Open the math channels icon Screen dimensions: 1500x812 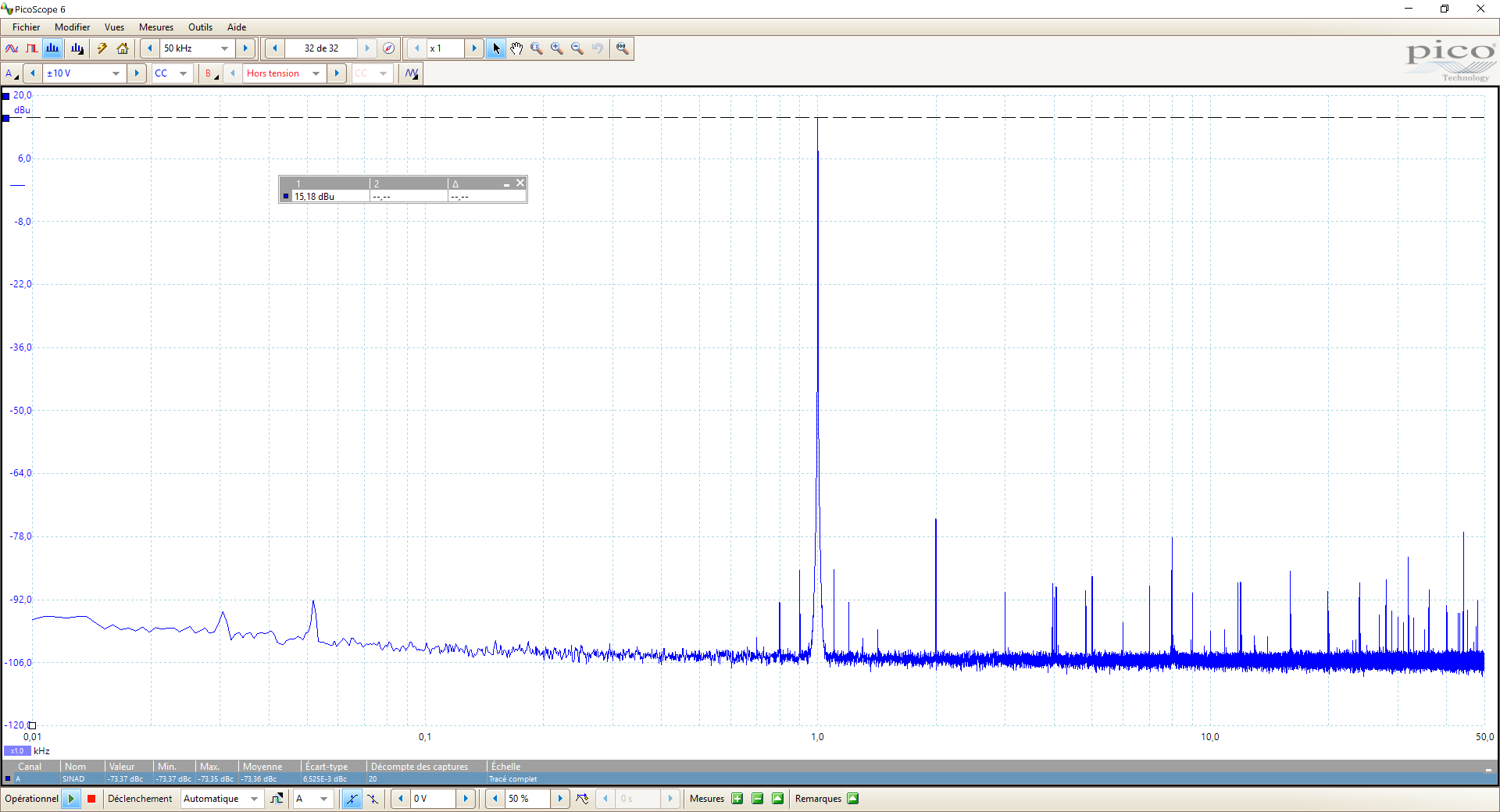[x=412, y=73]
